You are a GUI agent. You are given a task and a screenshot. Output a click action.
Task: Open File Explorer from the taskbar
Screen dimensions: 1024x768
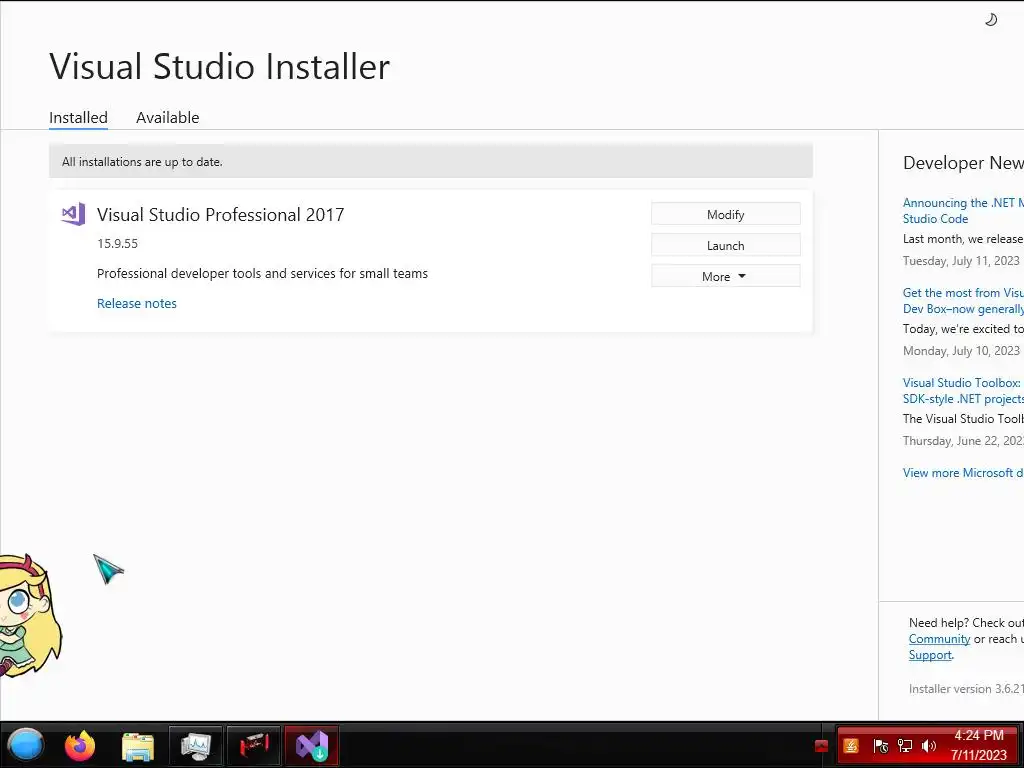[x=138, y=746]
